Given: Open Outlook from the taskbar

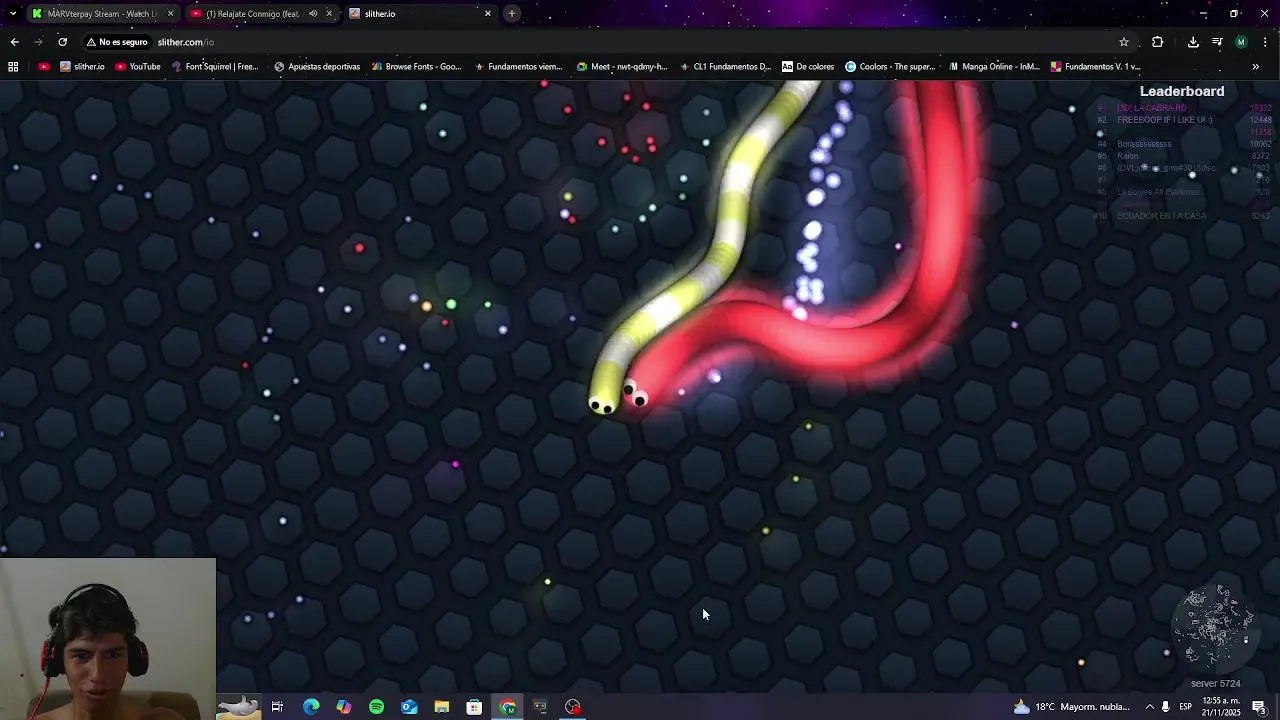Looking at the screenshot, I should click(409, 707).
